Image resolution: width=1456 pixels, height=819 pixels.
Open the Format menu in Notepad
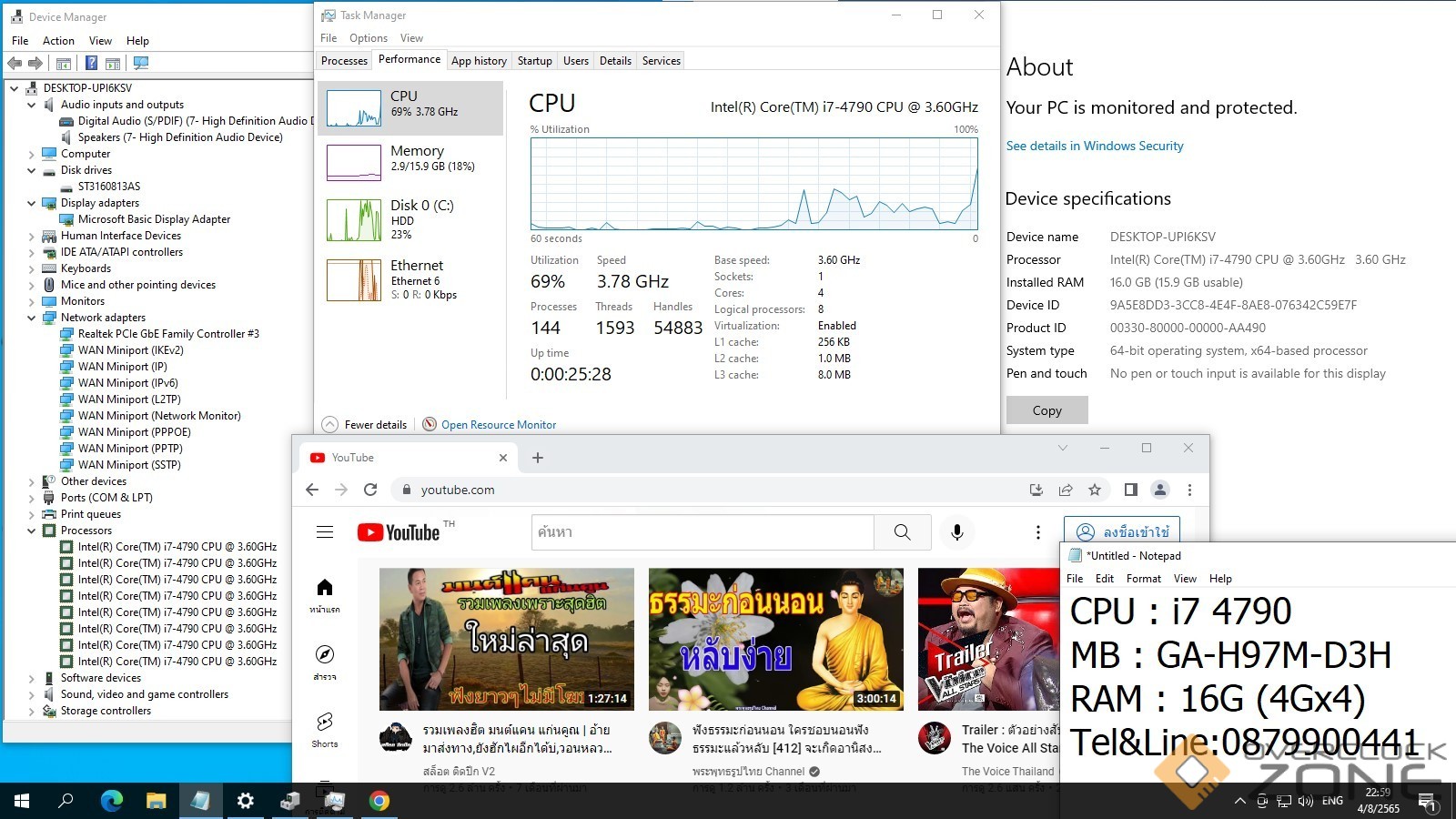tap(1144, 579)
